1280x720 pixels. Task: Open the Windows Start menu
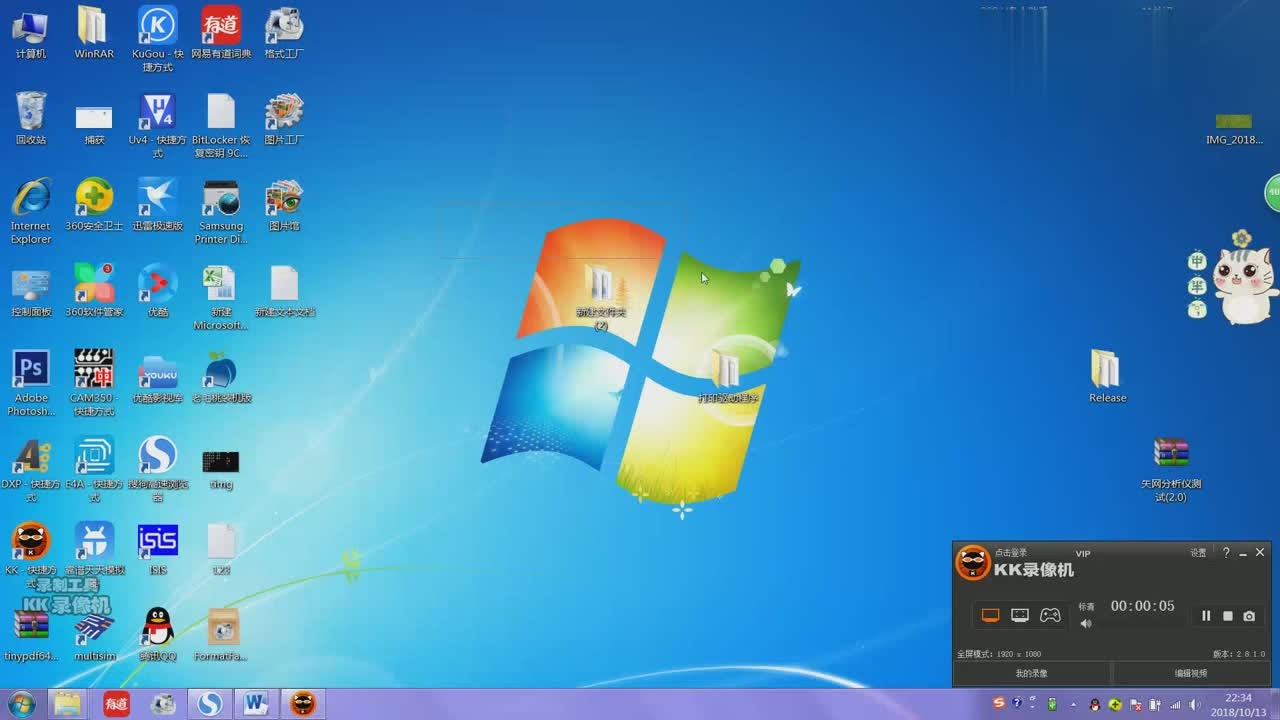20,704
